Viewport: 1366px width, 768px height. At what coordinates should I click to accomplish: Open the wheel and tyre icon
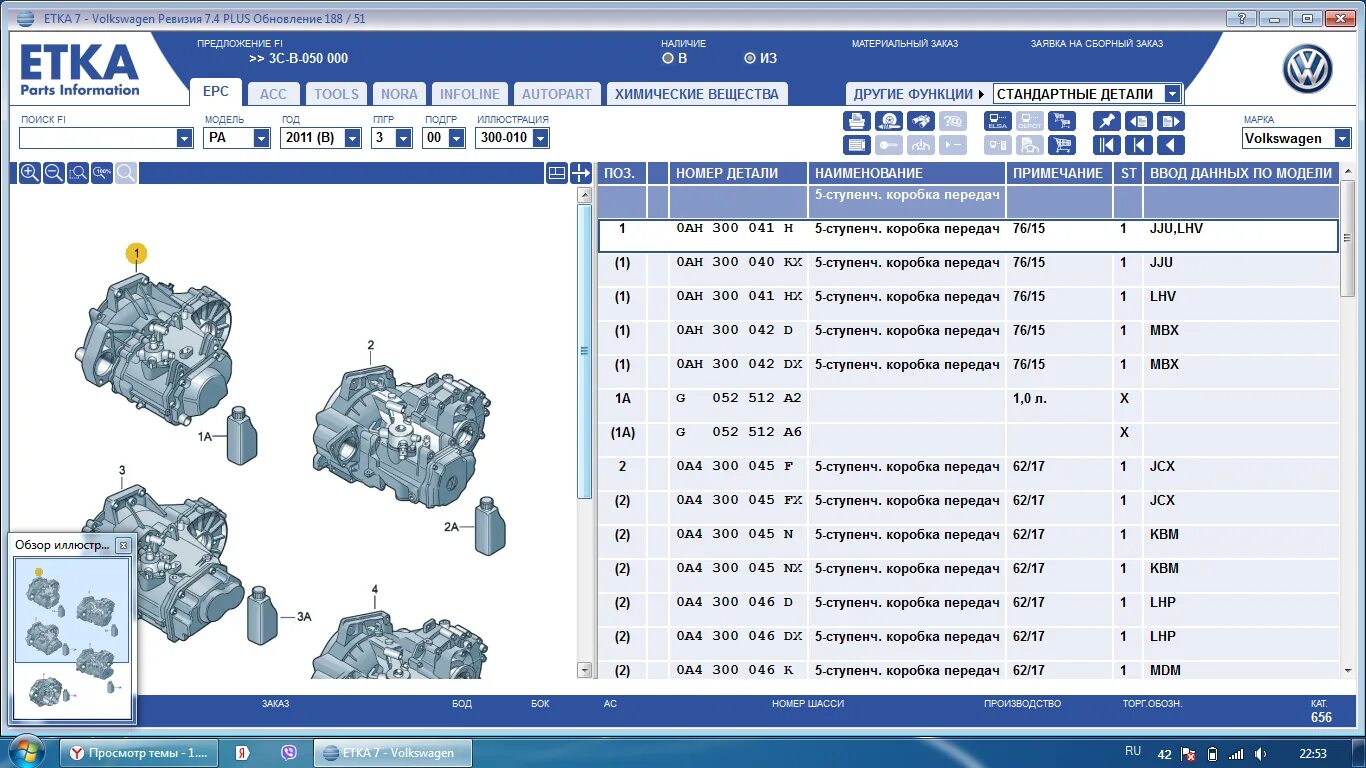(x=889, y=121)
